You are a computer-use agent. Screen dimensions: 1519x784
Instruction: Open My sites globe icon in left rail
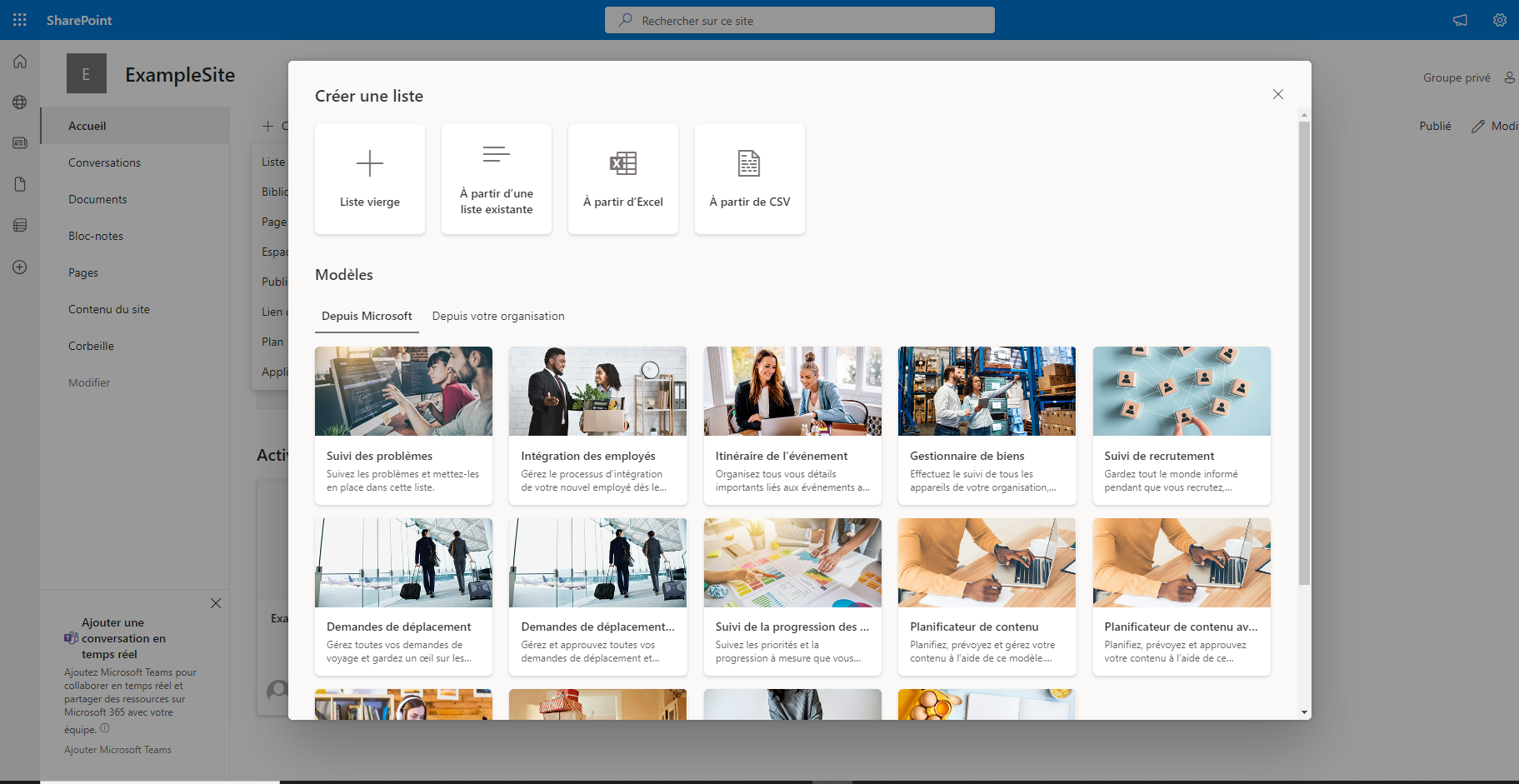[x=20, y=102]
